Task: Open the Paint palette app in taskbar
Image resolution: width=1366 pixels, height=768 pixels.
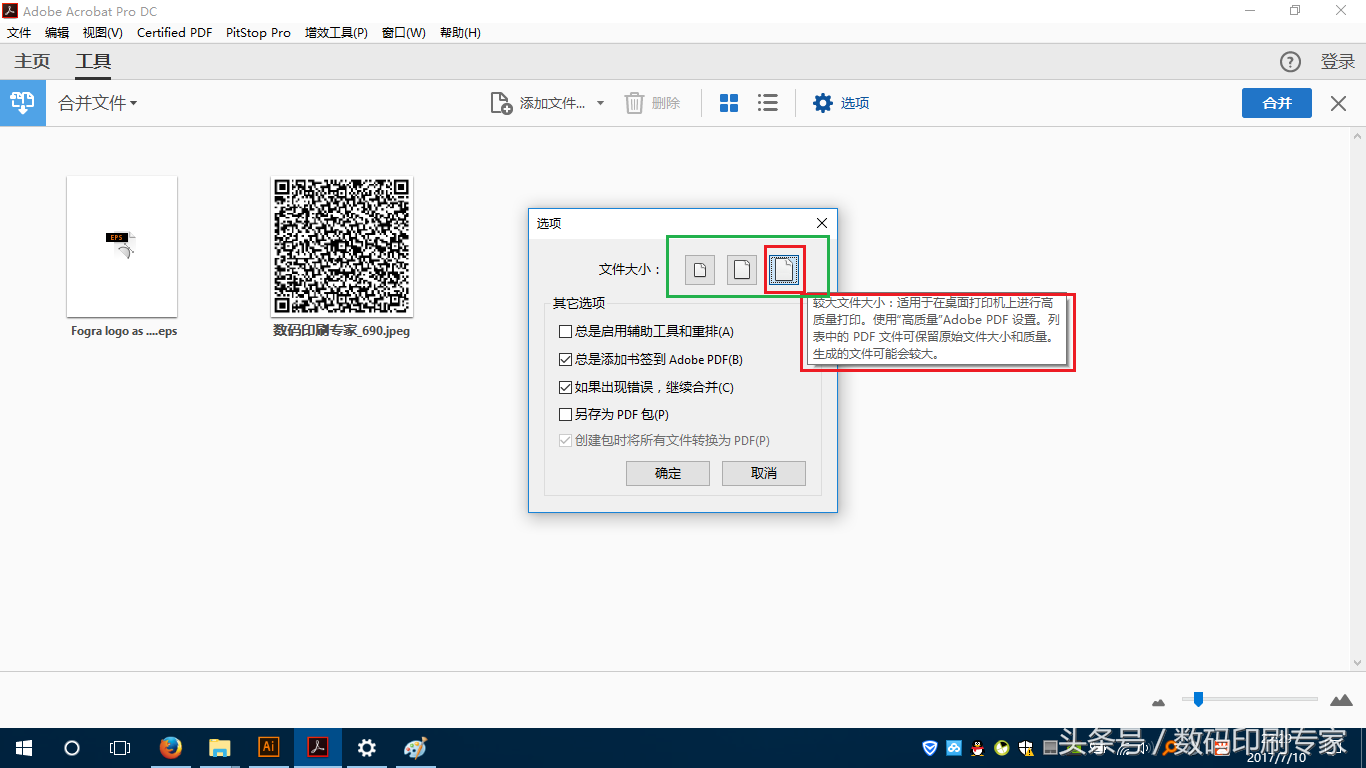Action: [415, 747]
